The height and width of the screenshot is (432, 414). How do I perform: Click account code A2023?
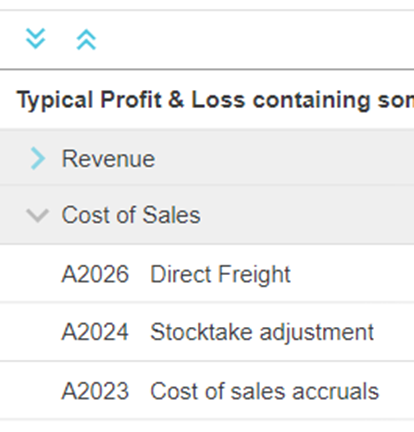point(95,391)
